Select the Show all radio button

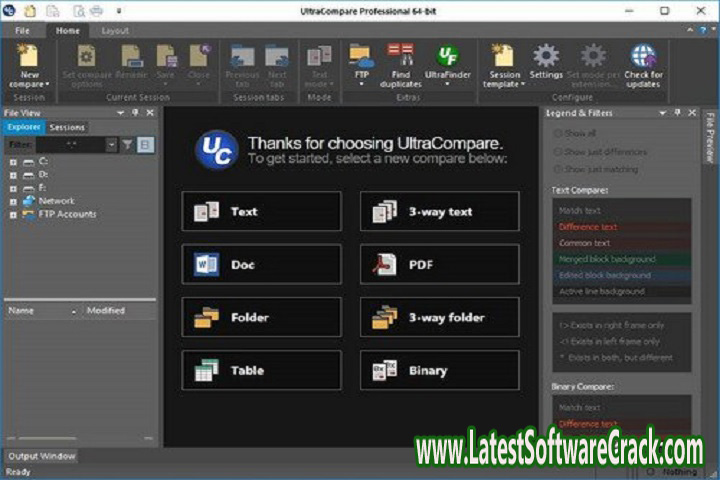[558, 133]
